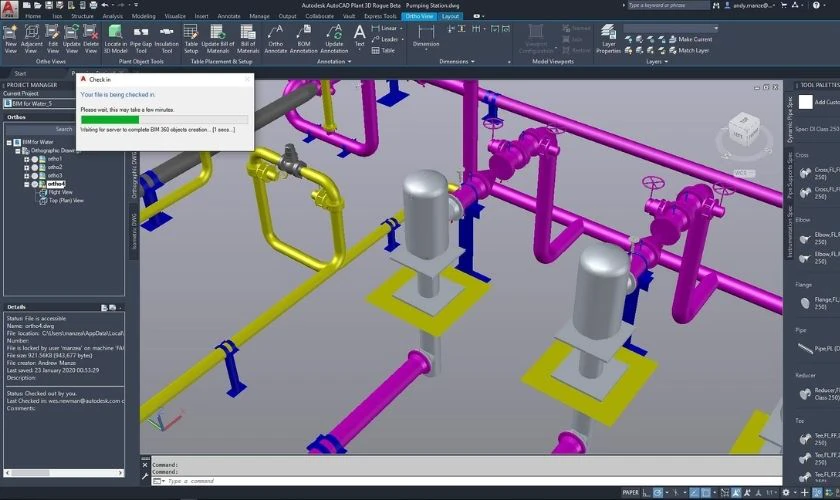This screenshot has width=840, height=500.
Task: Toggle PAPER space in the status bar
Action: pos(631,492)
